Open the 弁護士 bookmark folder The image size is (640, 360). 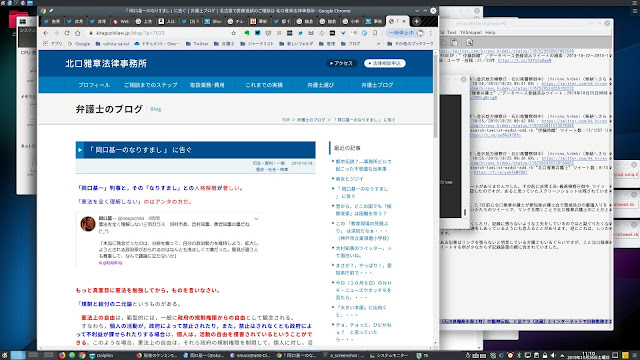[224, 44]
